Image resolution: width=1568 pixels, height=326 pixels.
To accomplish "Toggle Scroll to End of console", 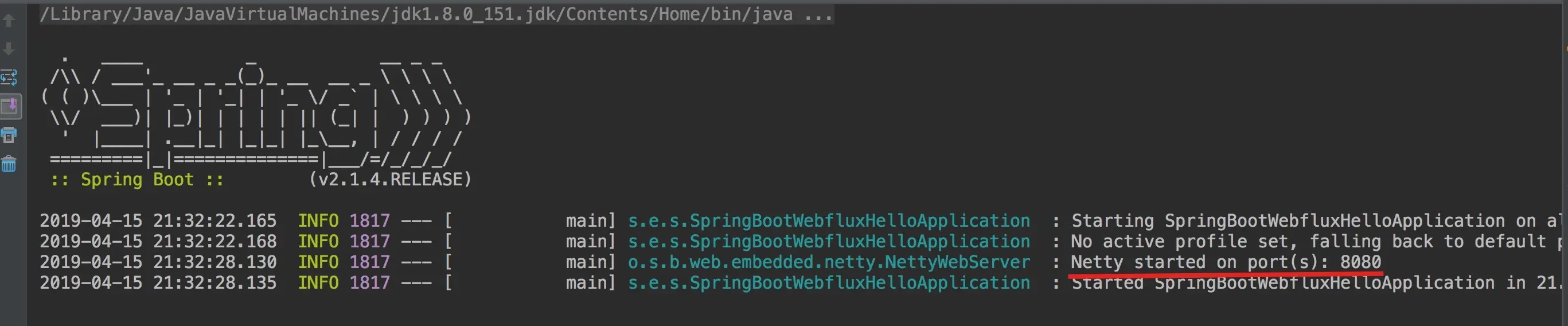I will click(x=10, y=106).
